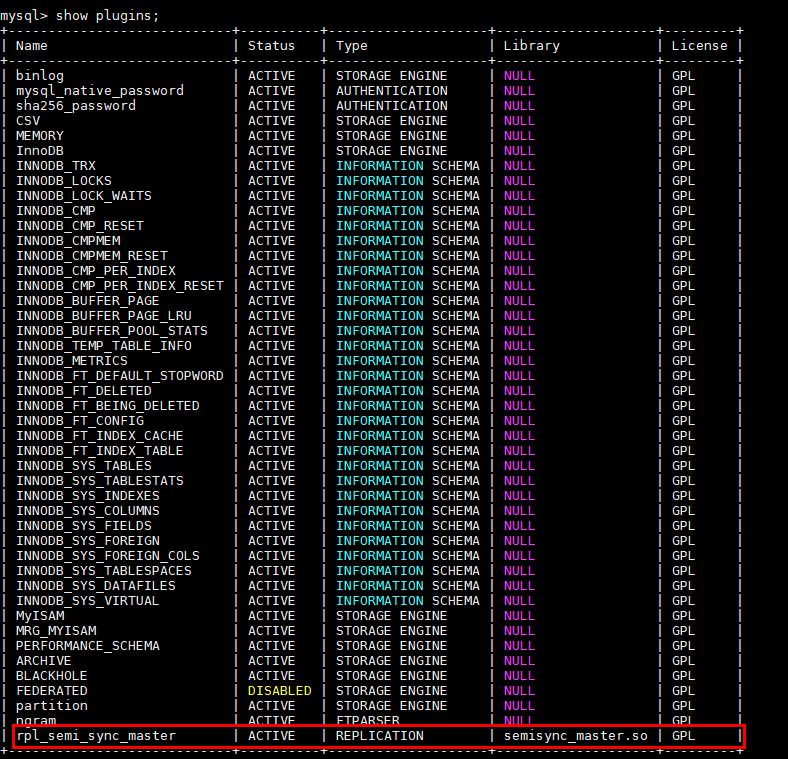Click the 'BLACKHOLE' plugin name
Screen dimensions: 788x759
click(x=52, y=676)
